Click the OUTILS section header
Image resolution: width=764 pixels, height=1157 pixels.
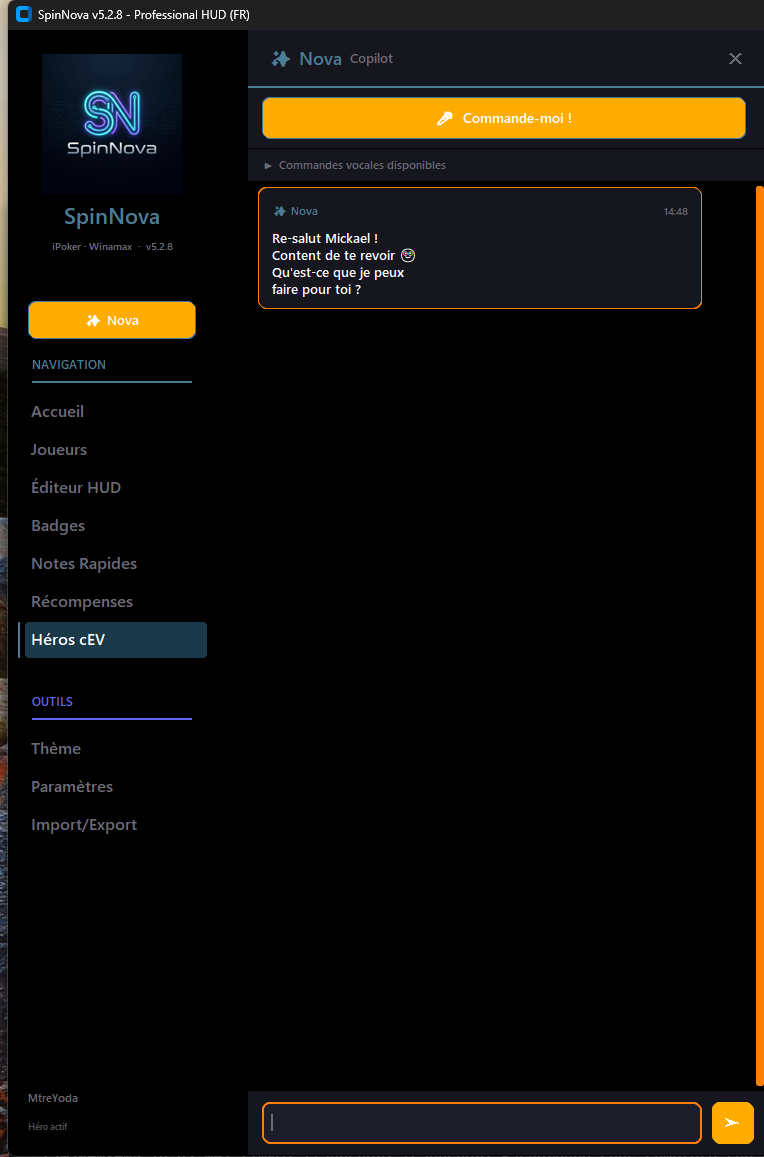[x=52, y=702]
